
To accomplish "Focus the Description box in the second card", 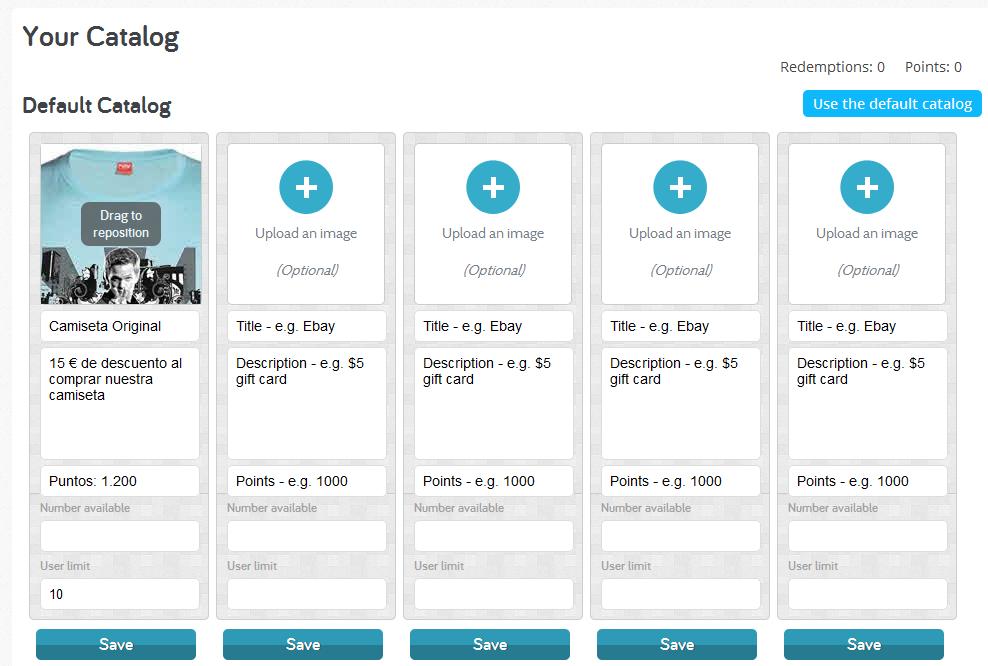I will coord(307,403).
